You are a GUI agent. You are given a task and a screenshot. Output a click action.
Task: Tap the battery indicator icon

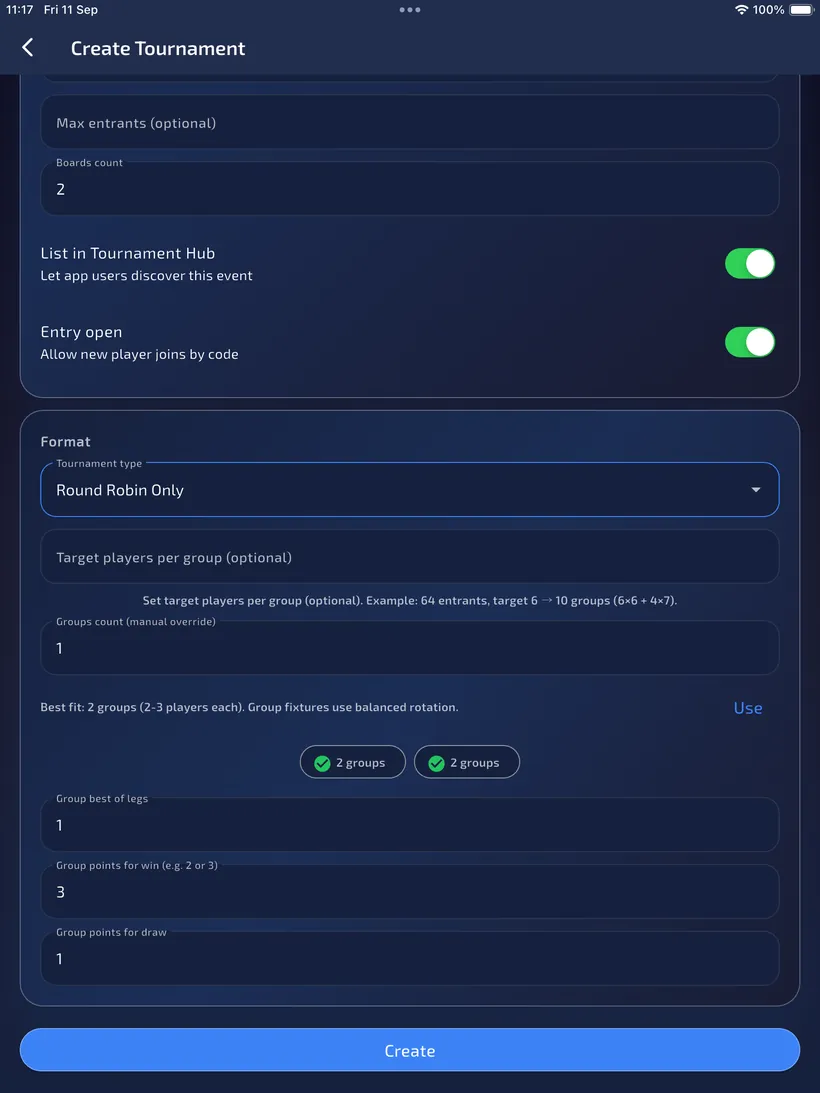(x=802, y=10)
